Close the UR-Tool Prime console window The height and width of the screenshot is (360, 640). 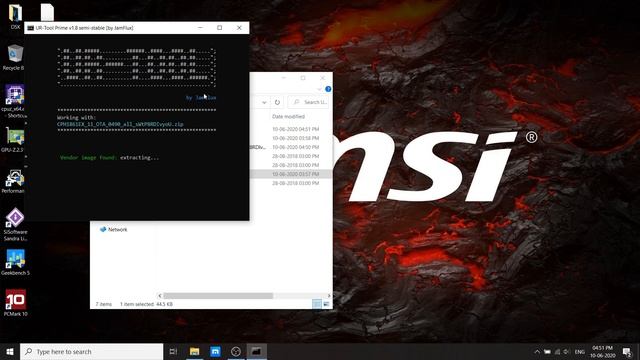tap(239, 28)
